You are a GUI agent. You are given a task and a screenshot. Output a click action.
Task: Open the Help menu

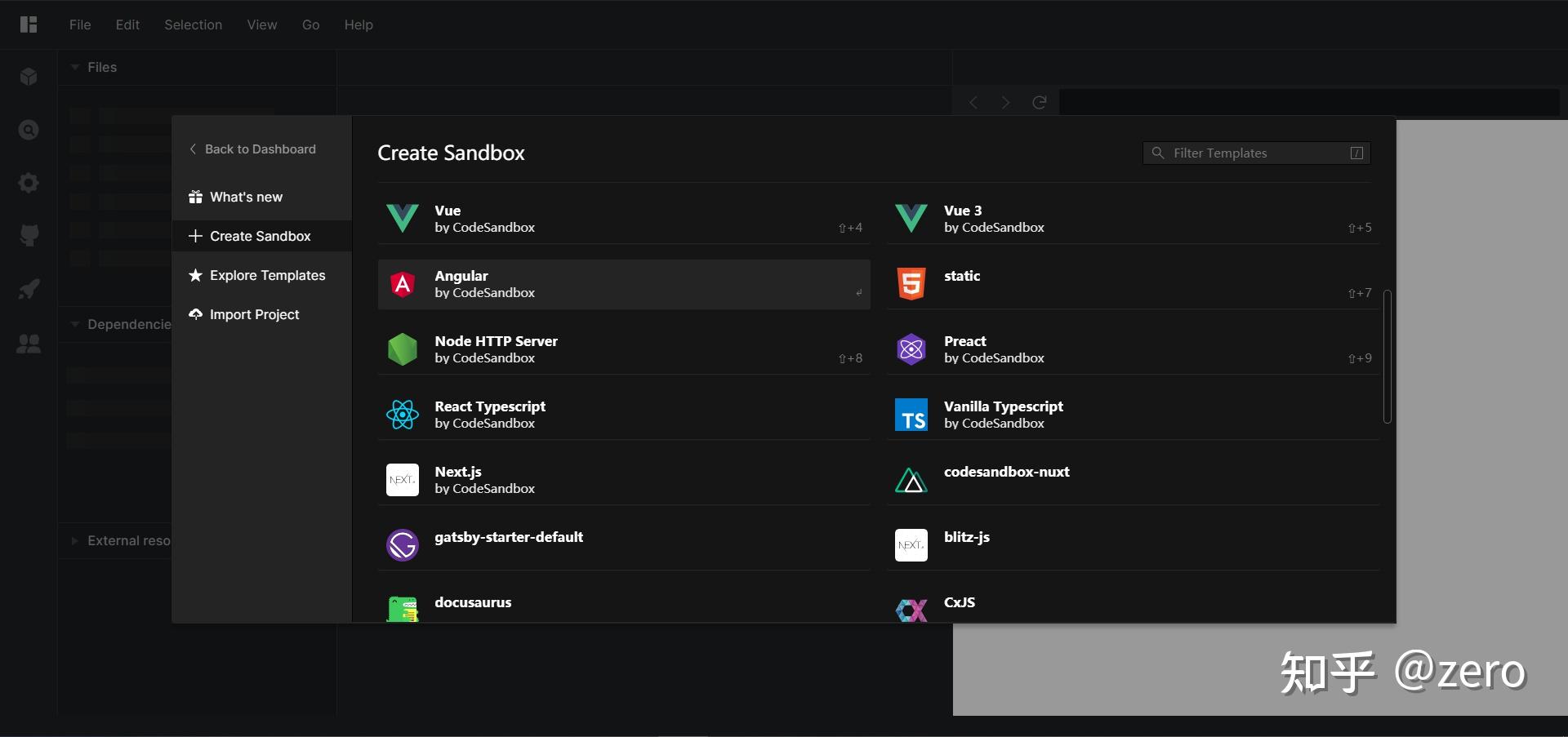(359, 24)
